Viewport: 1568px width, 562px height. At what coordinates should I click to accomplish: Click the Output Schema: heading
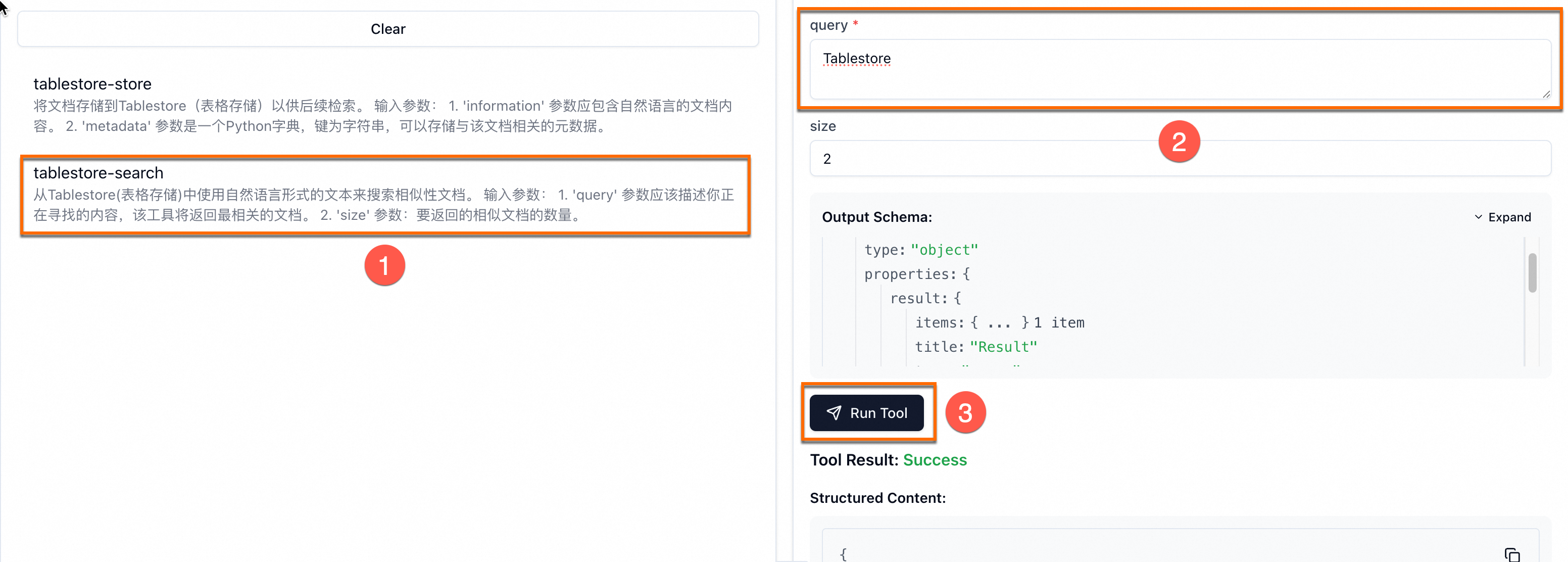876,217
